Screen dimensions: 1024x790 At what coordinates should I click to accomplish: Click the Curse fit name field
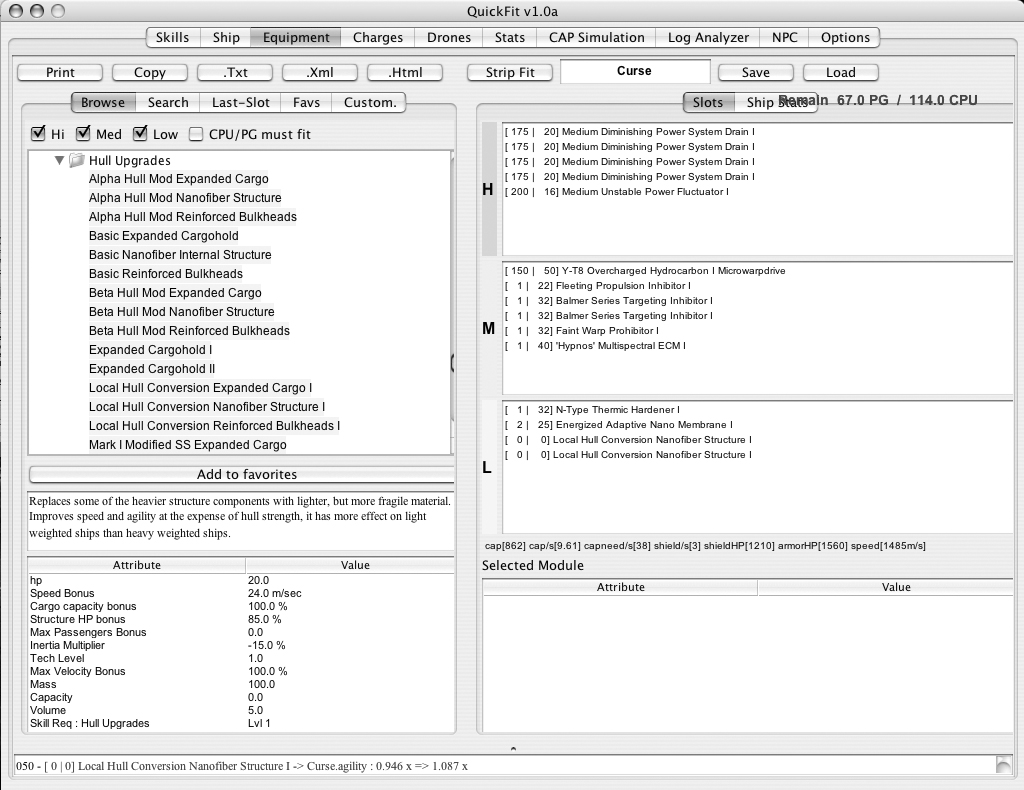click(x=635, y=71)
